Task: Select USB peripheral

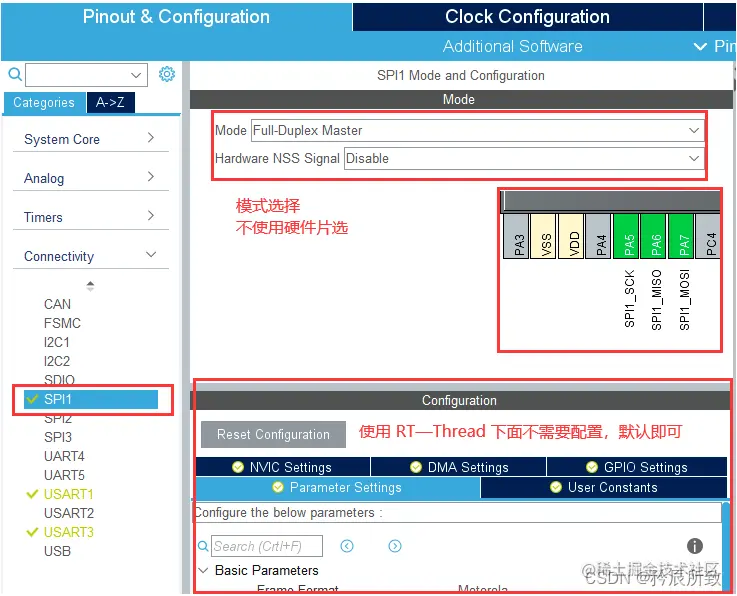Action: 57,551
